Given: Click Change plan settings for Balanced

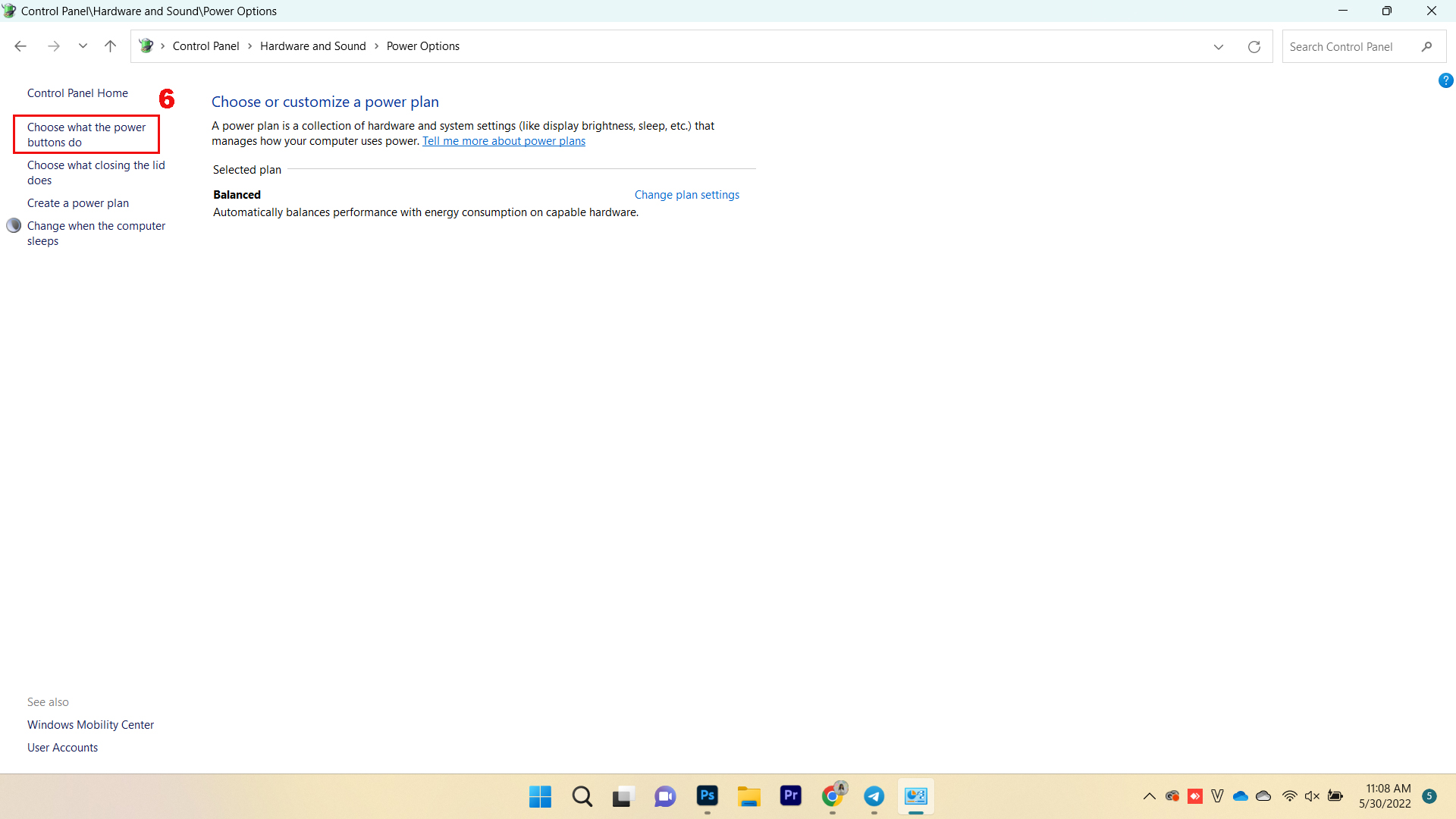Looking at the screenshot, I should point(687,194).
